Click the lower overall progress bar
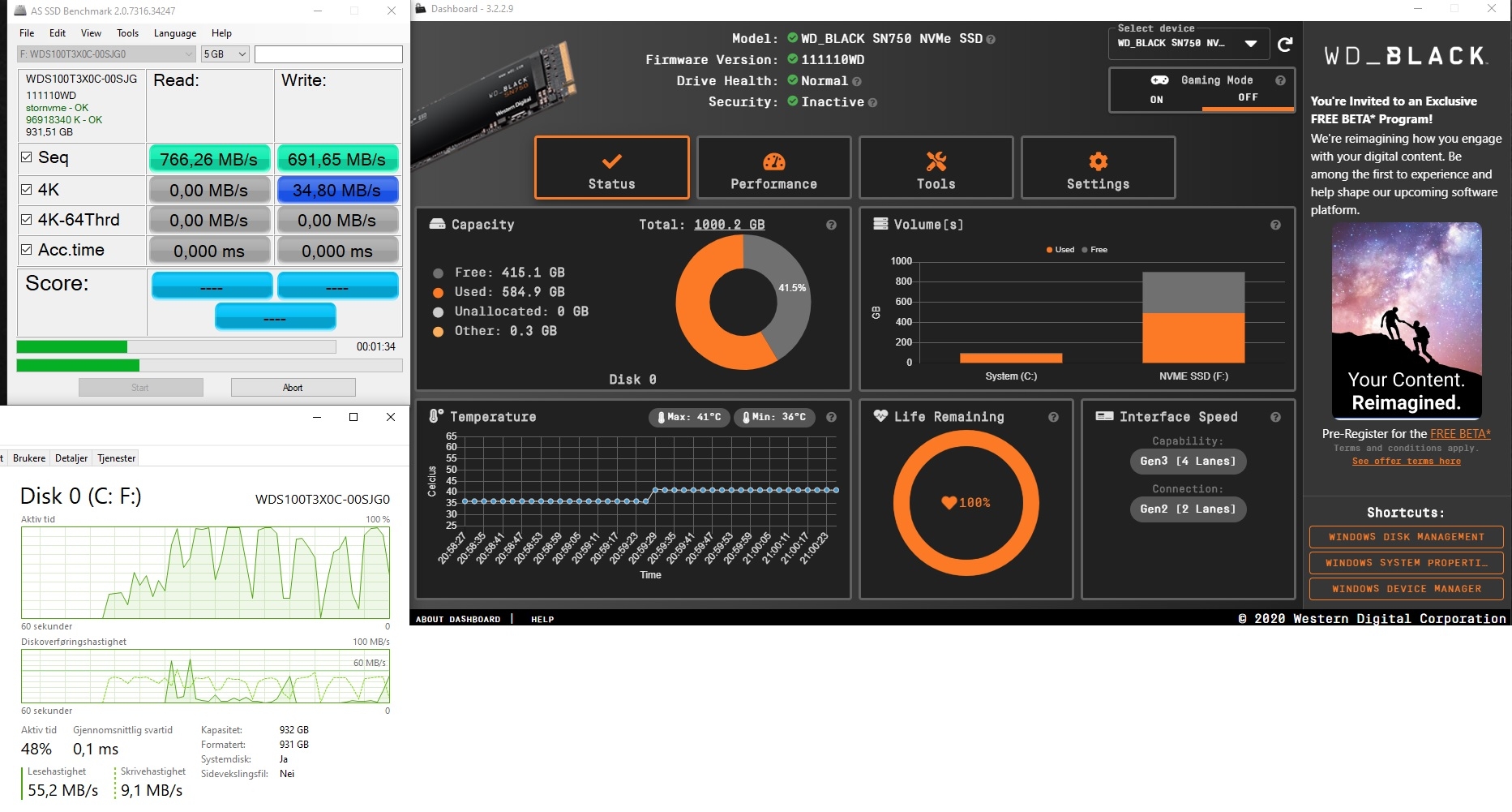 (209, 366)
